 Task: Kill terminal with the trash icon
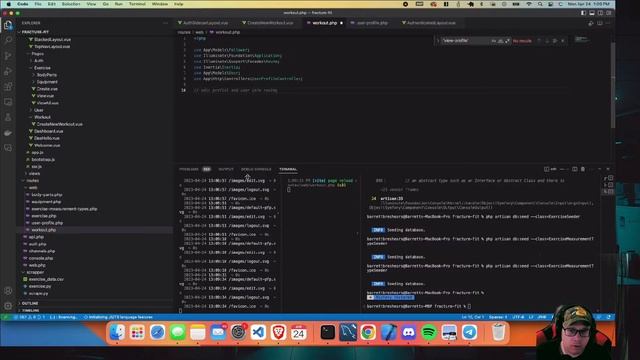[x=583, y=169]
